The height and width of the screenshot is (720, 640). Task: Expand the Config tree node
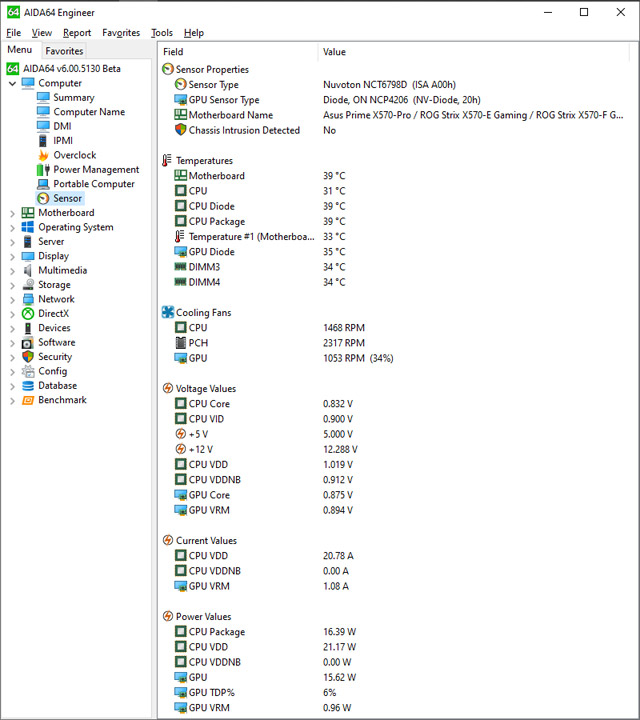(12, 371)
